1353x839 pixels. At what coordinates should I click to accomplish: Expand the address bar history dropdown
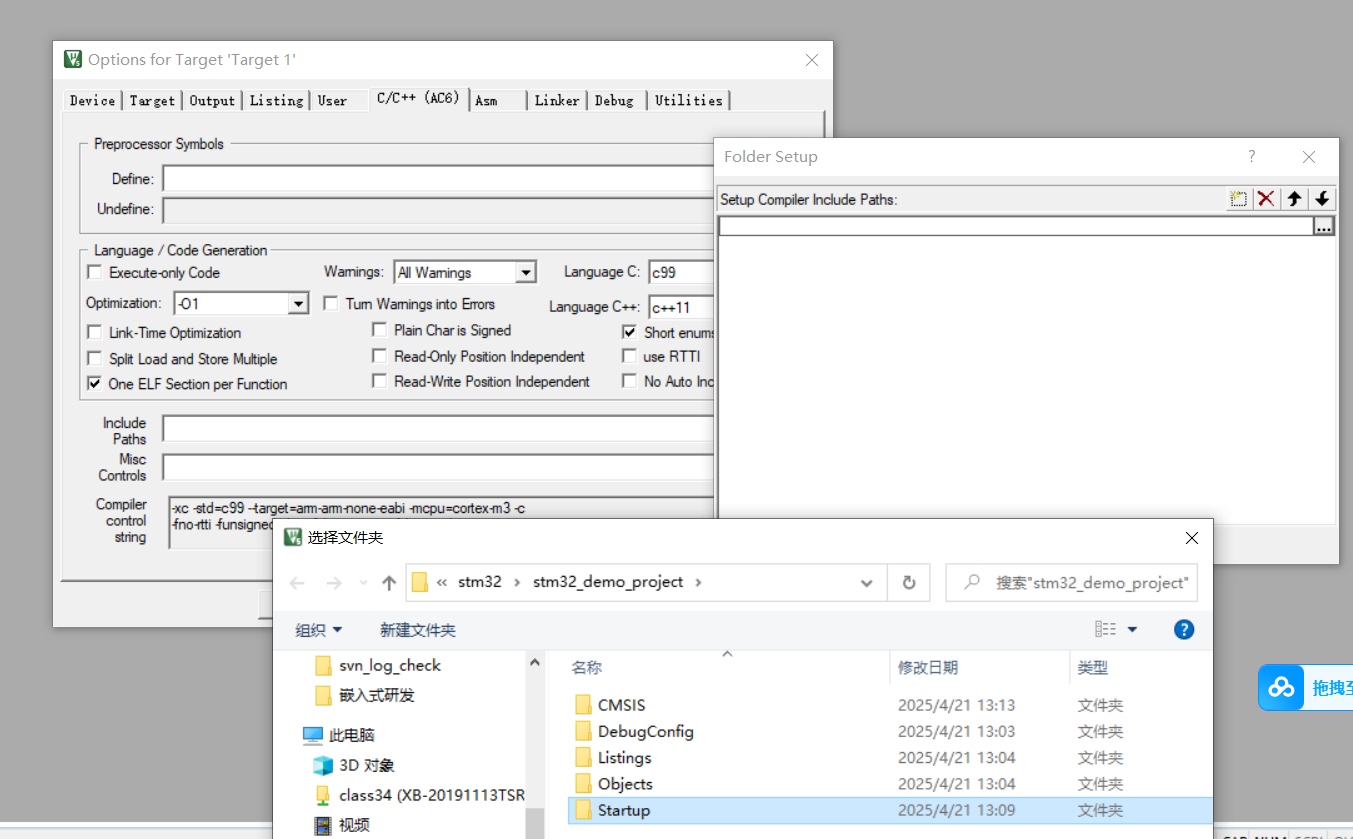(866, 582)
